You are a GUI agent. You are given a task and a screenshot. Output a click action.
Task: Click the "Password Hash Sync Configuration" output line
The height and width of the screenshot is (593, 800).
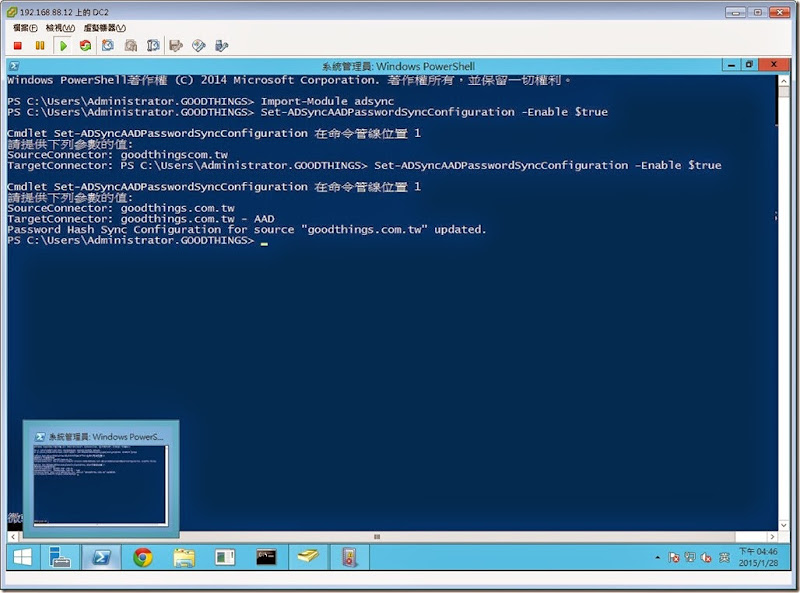tap(246, 230)
